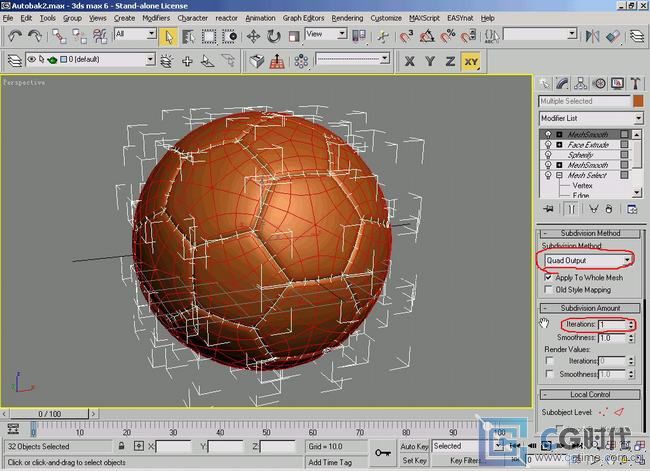This screenshot has height=471, width=650.
Task: Click the Redo arrow icon
Action: tap(35, 36)
